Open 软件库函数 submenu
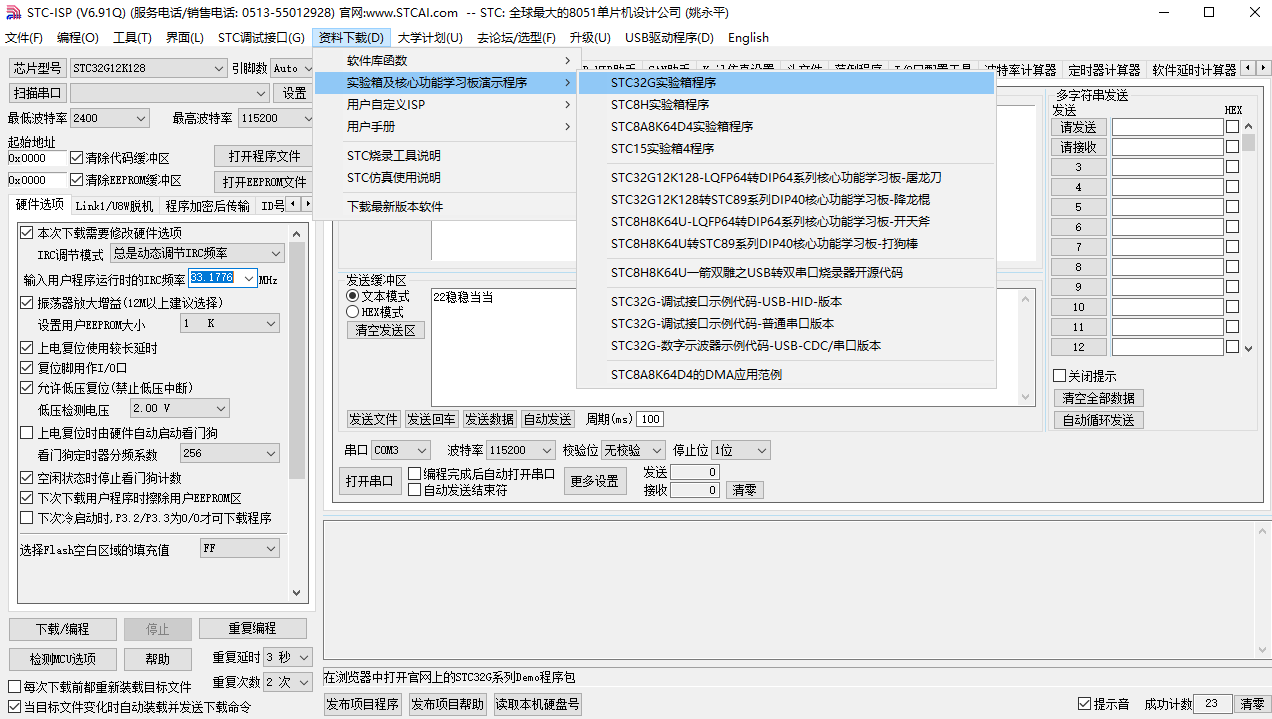The height and width of the screenshot is (719, 1272). click(445, 60)
